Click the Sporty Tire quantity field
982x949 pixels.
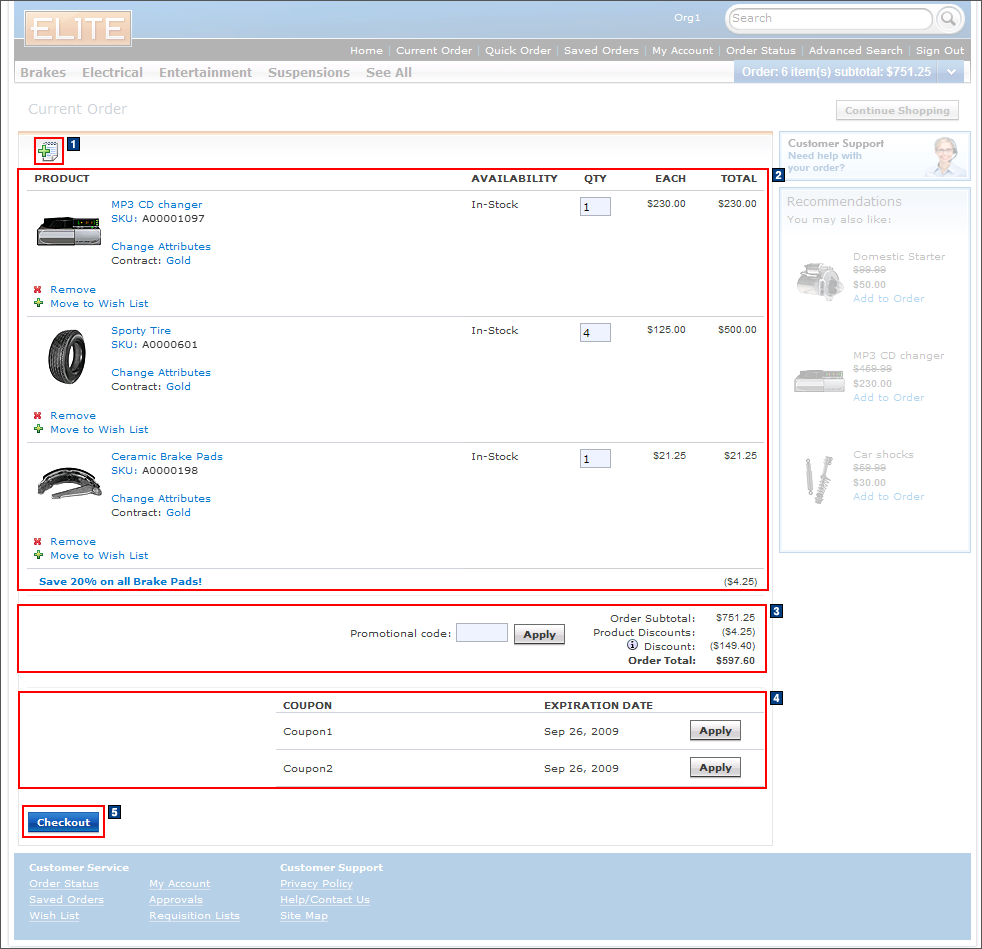tap(595, 332)
